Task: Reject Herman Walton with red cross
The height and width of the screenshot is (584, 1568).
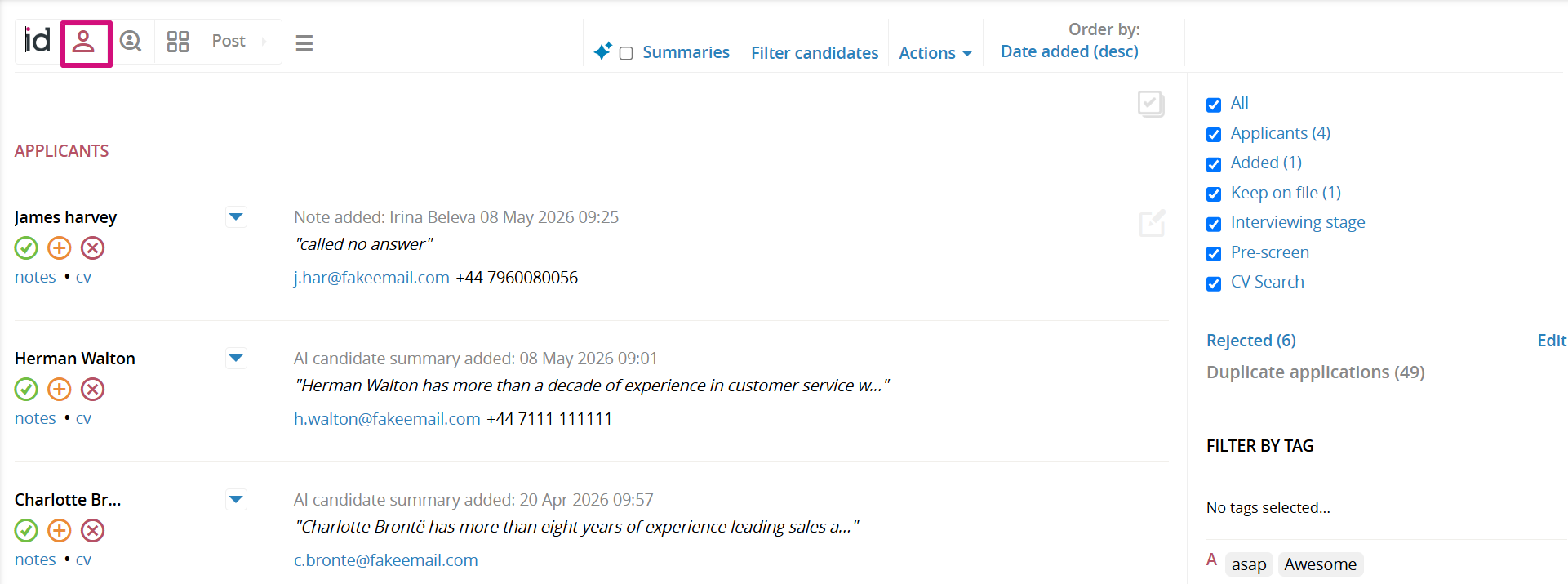Action: coord(93,389)
